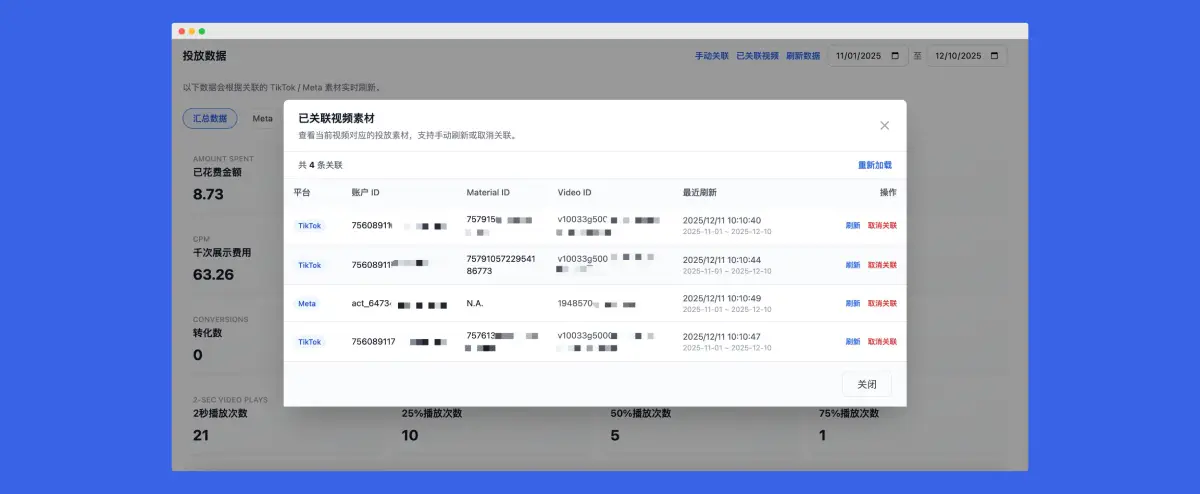Refresh the row timestamped 10:10:44
The width and height of the screenshot is (1200, 494).
click(852, 265)
